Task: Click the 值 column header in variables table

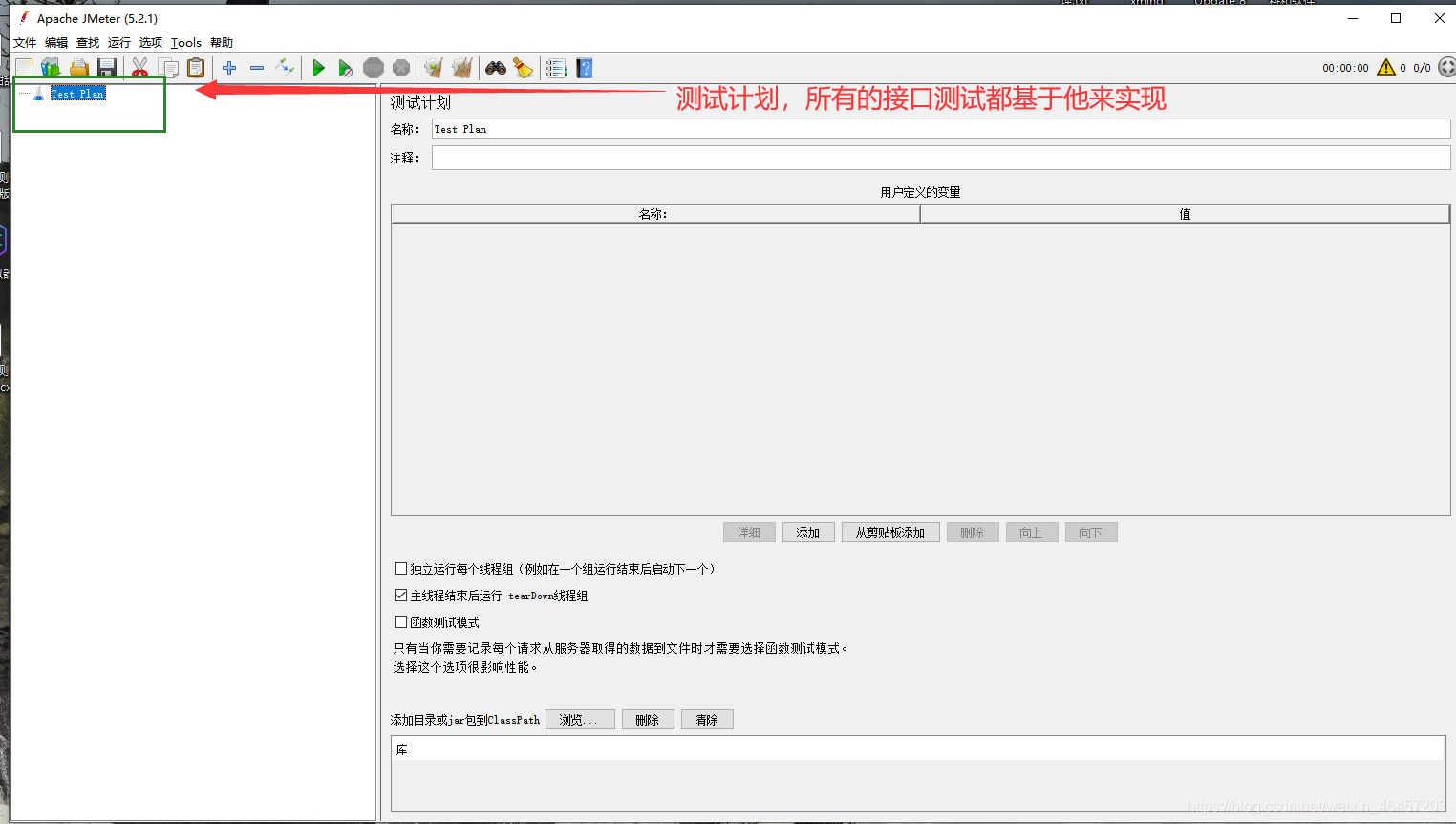Action: [1185, 214]
